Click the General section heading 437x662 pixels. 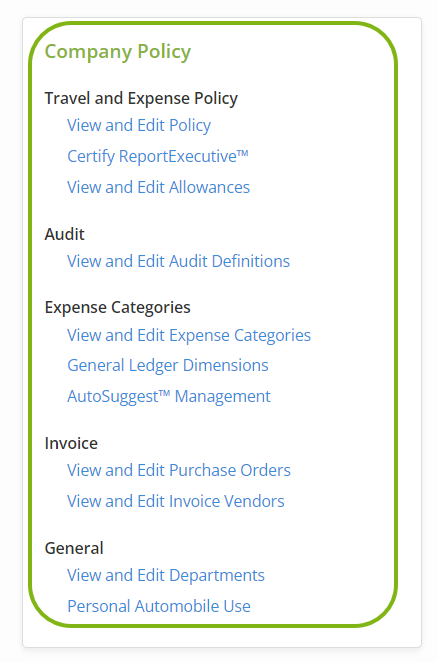(x=74, y=548)
